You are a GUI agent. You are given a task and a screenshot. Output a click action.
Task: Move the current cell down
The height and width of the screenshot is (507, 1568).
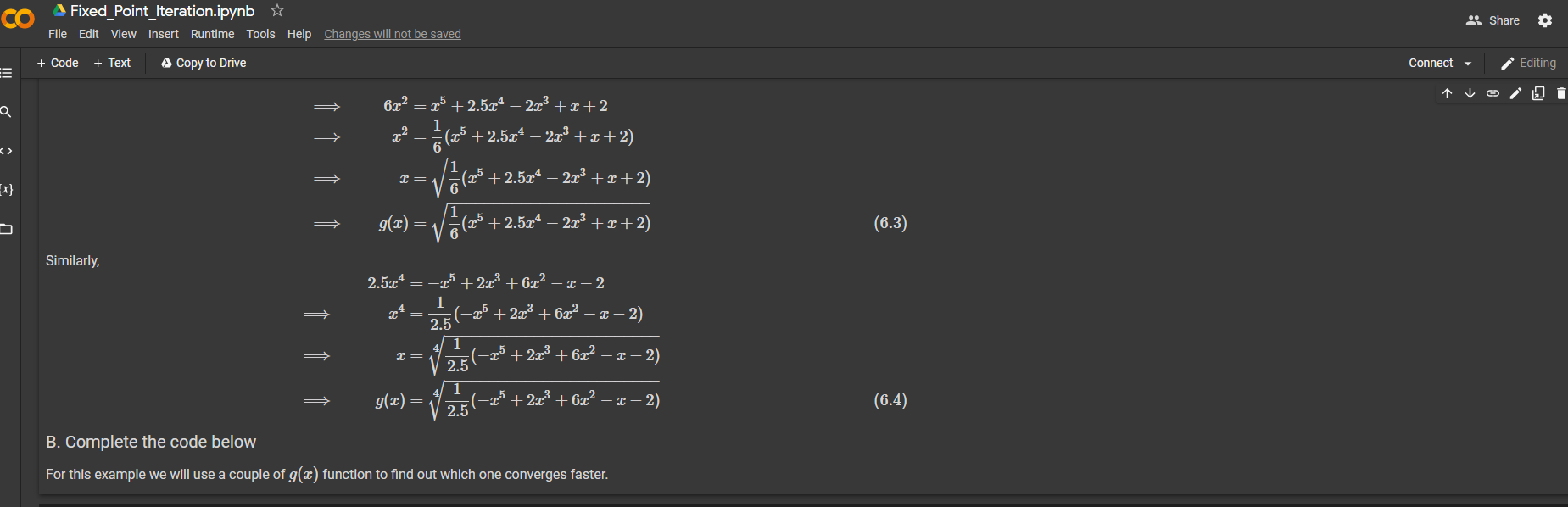coord(1470,93)
